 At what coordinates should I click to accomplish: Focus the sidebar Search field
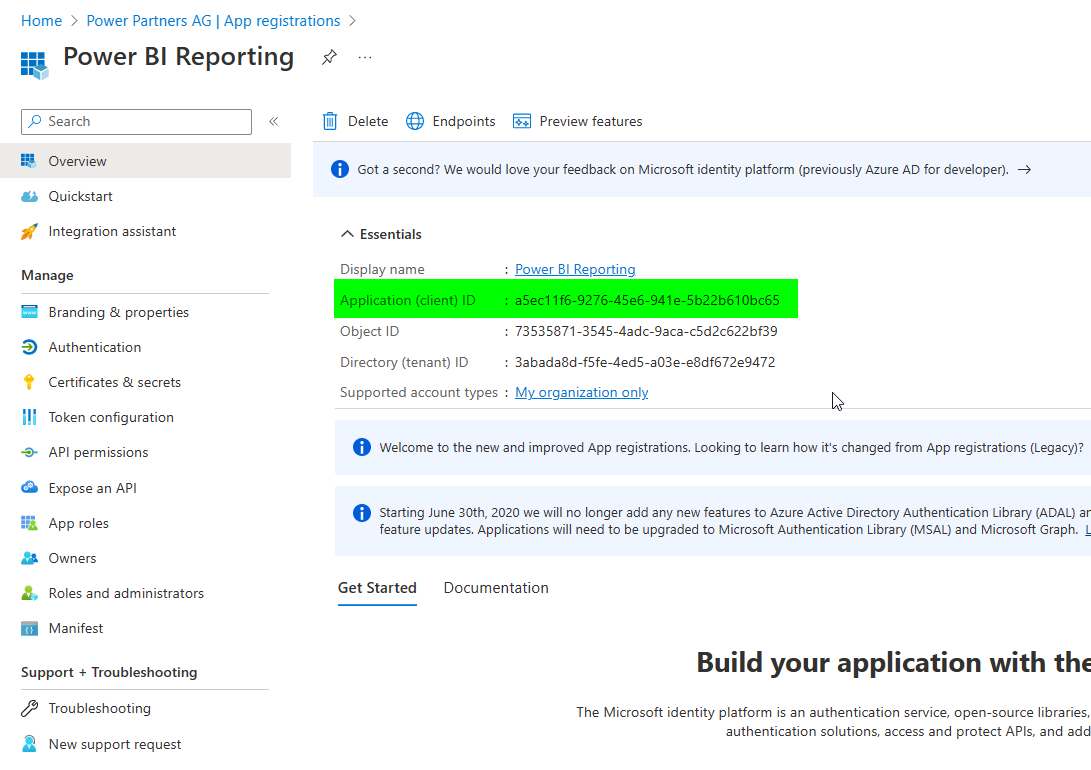pos(136,122)
